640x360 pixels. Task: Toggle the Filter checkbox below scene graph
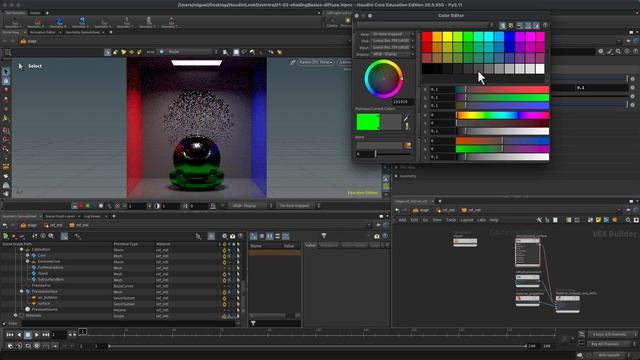pos(4,324)
